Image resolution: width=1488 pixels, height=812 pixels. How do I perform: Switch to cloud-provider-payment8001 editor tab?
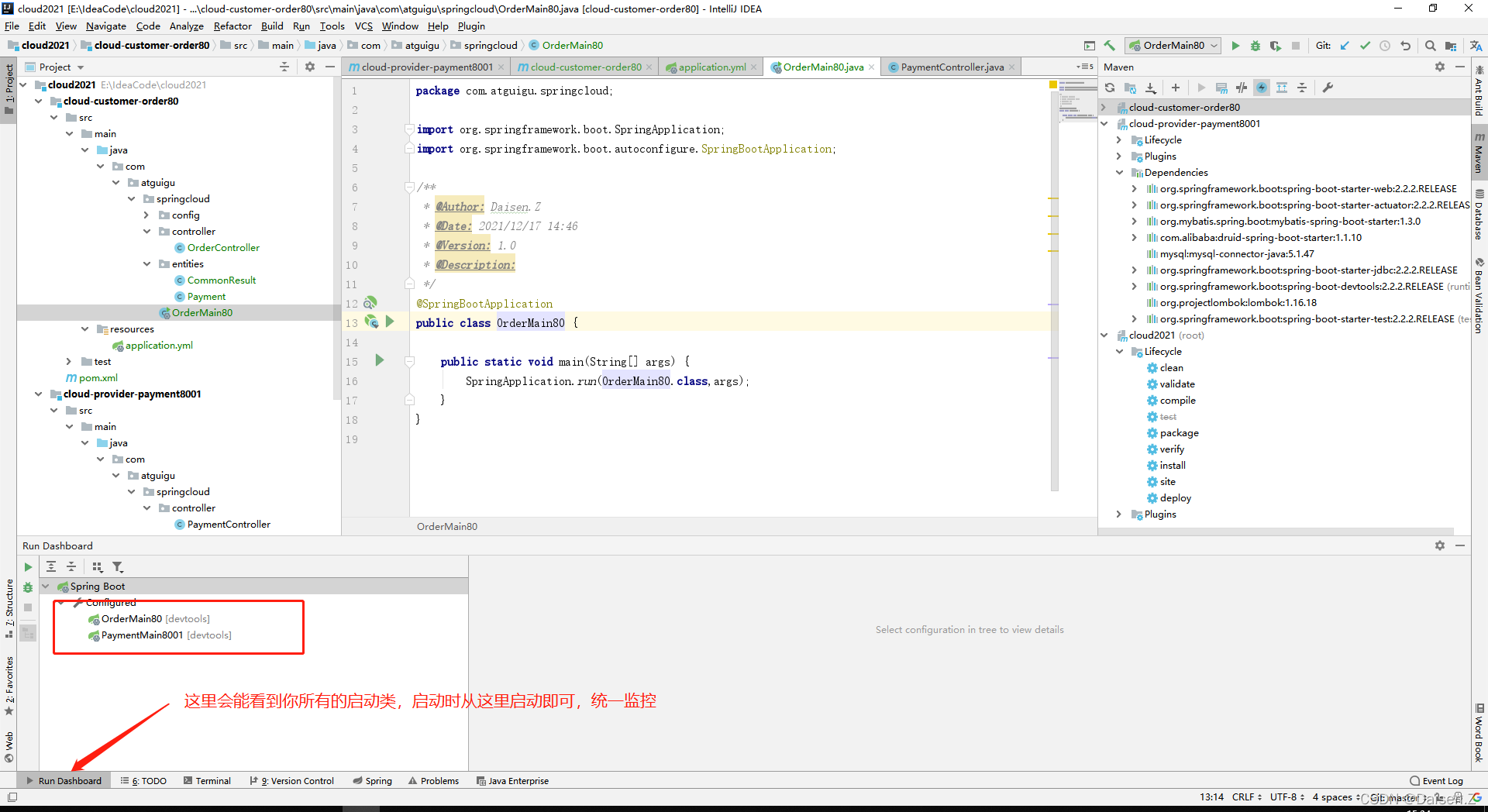click(426, 67)
